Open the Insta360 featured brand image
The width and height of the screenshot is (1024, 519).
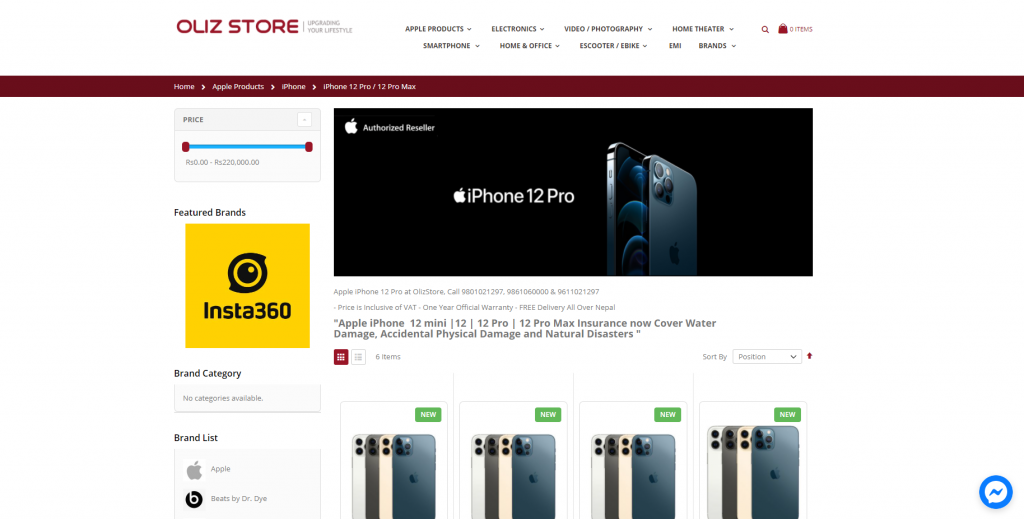click(x=248, y=286)
